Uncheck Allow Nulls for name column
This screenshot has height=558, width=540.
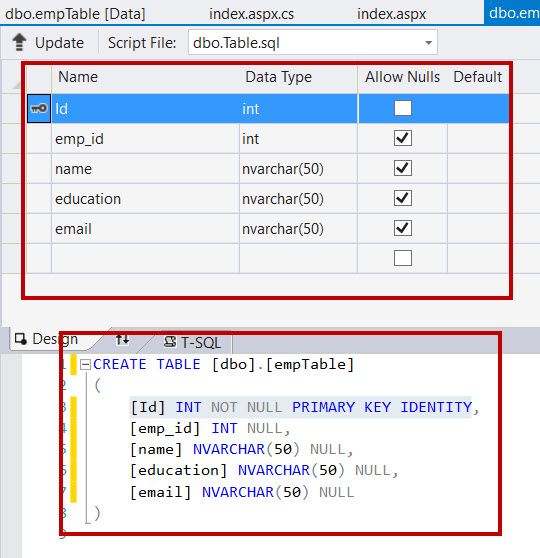[x=403, y=168]
